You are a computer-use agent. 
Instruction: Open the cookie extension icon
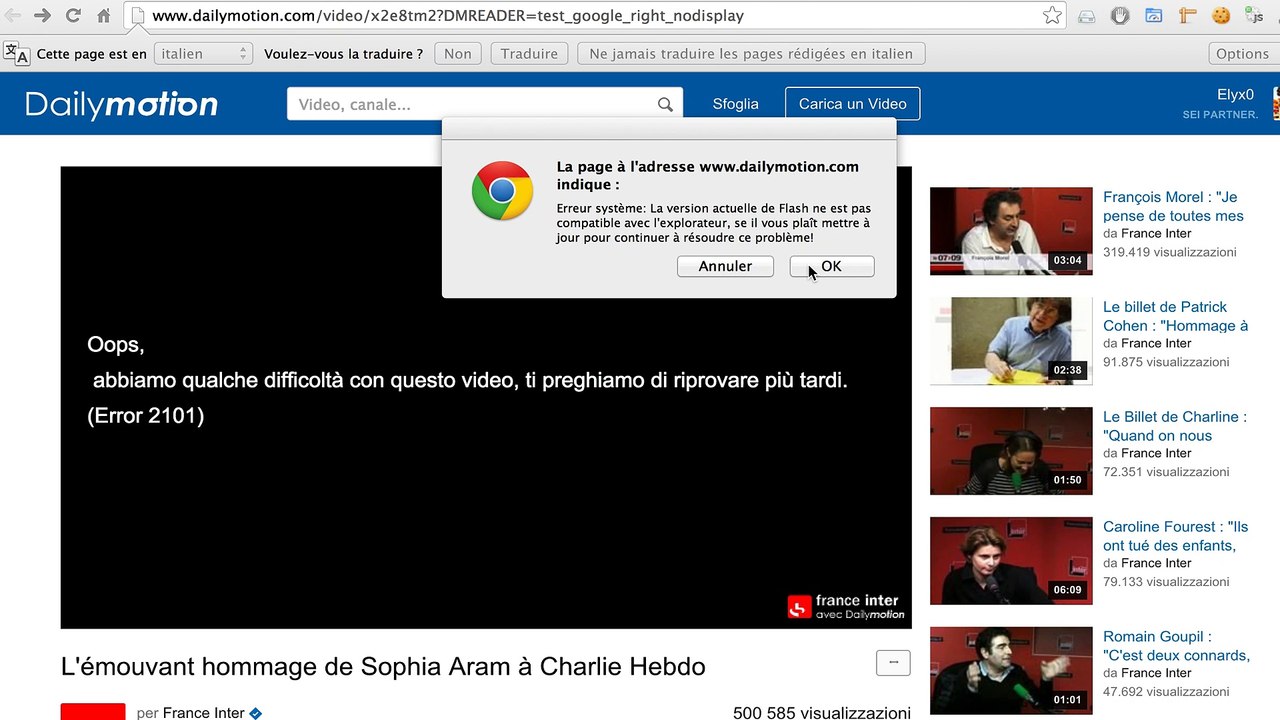point(1221,16)
